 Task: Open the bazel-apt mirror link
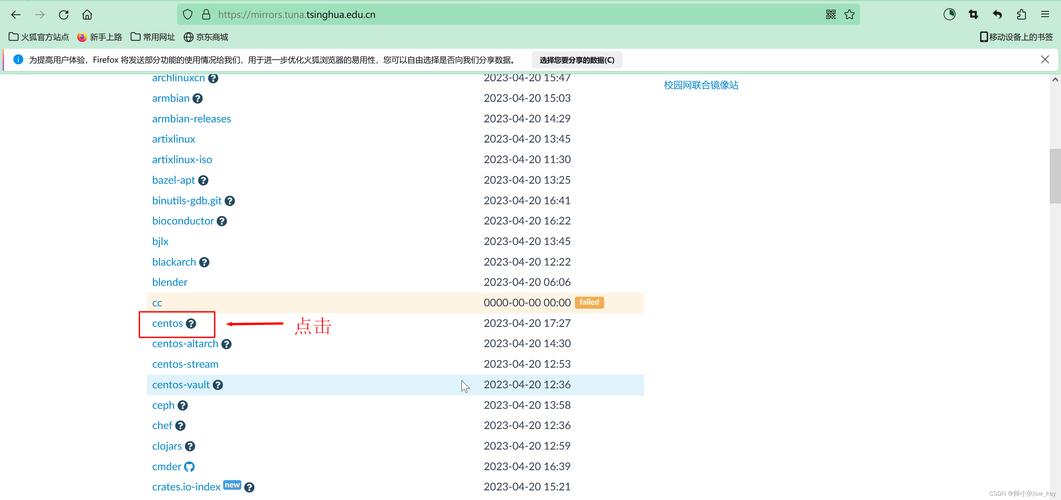pos(173,180)
